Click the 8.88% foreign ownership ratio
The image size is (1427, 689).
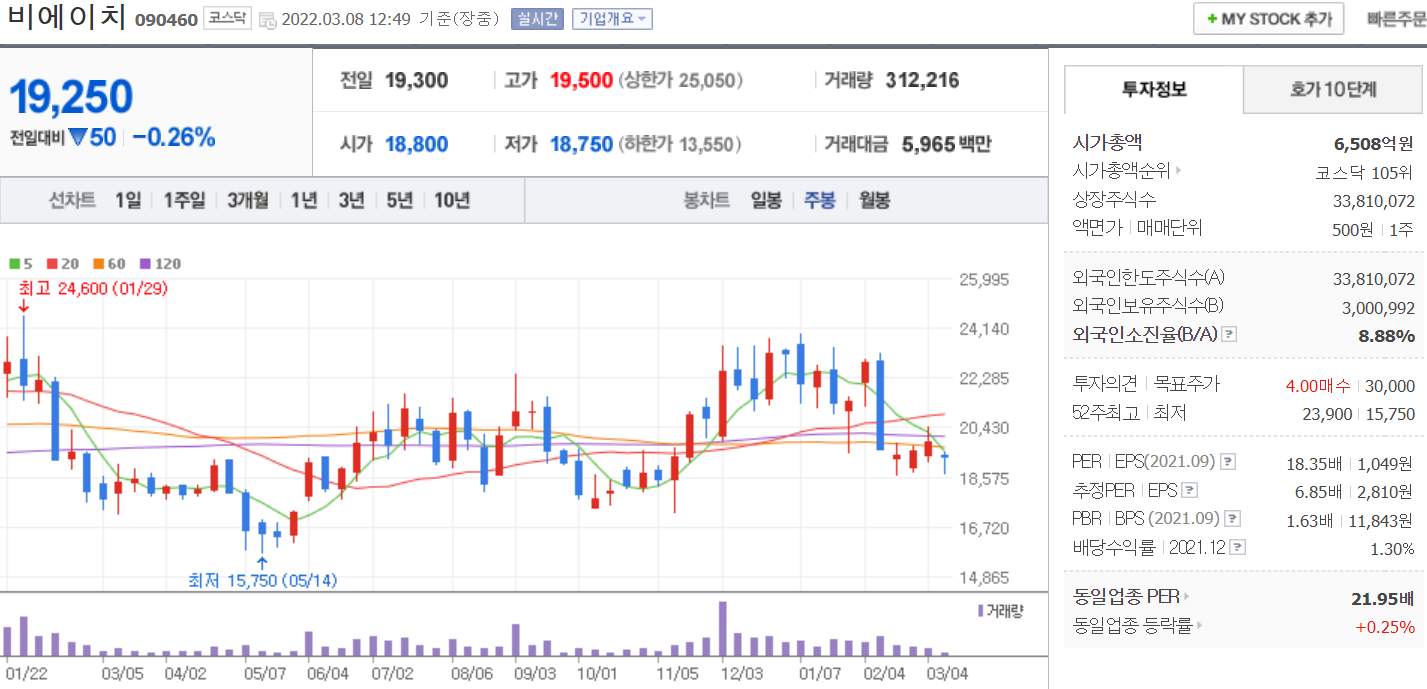pos(1387,336)
